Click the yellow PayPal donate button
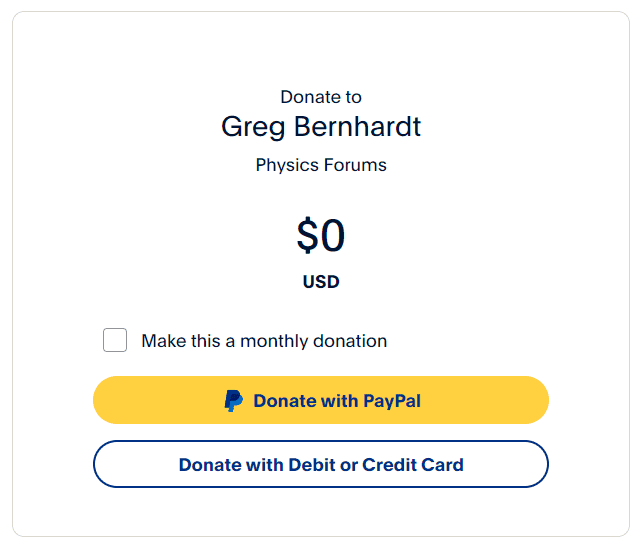The width and height of the screenshot is (640, 549). tap(321, 400)
